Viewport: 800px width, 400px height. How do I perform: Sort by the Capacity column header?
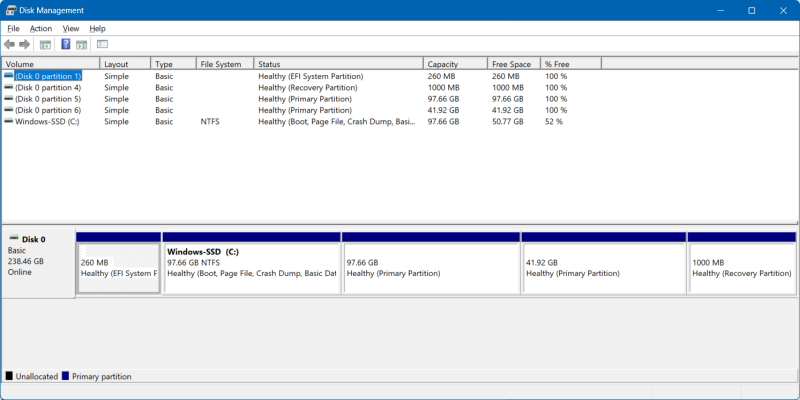tap(456, 64)
